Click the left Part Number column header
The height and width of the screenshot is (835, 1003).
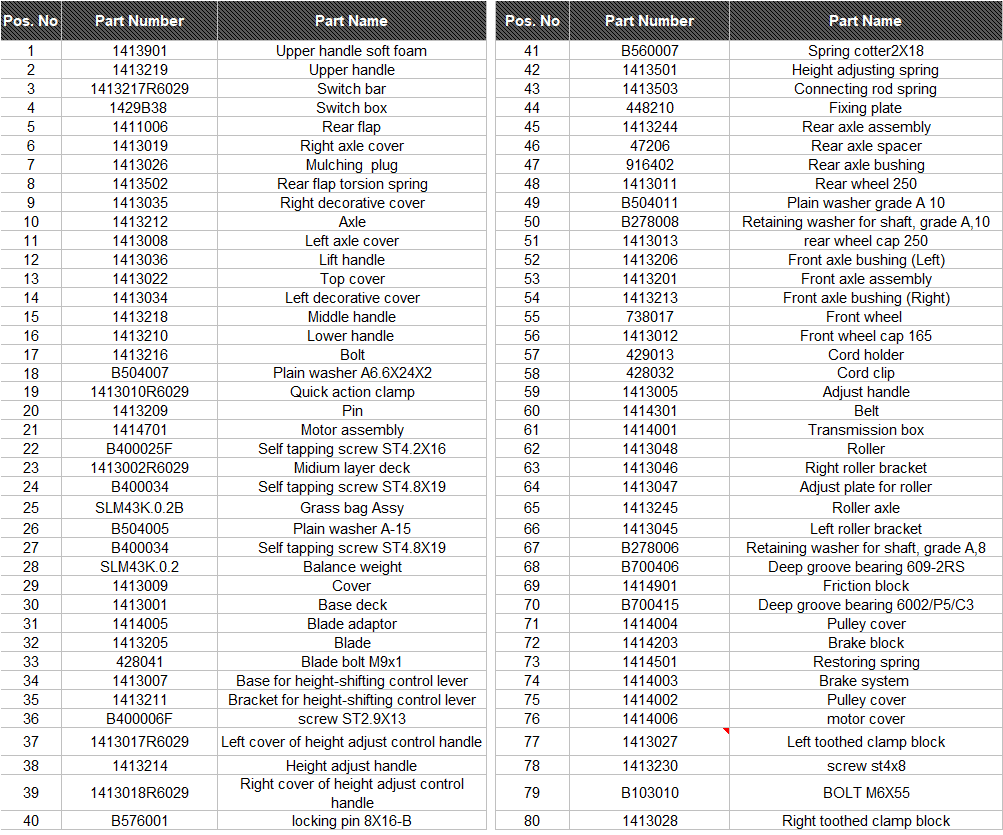tap(139, 20)
